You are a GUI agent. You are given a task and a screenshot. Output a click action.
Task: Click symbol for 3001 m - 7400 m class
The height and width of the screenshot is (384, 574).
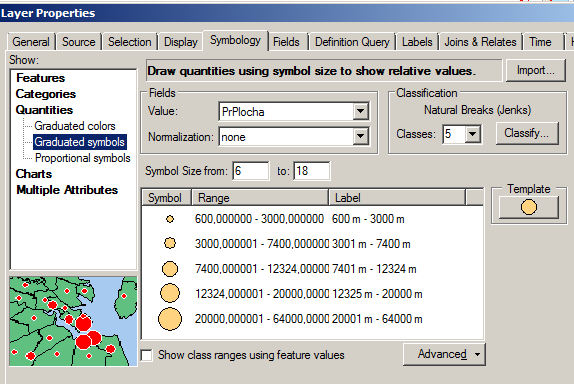170,243
